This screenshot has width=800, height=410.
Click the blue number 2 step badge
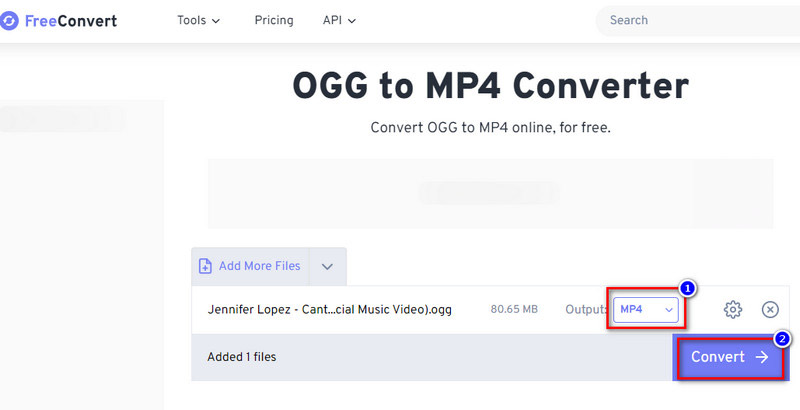point(782,339)
